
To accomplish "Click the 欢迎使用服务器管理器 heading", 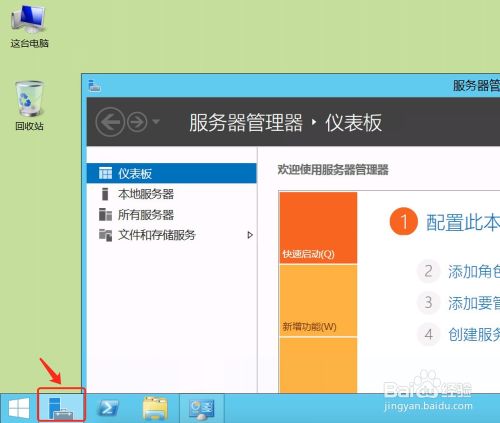I will click(x=333, y=170).
